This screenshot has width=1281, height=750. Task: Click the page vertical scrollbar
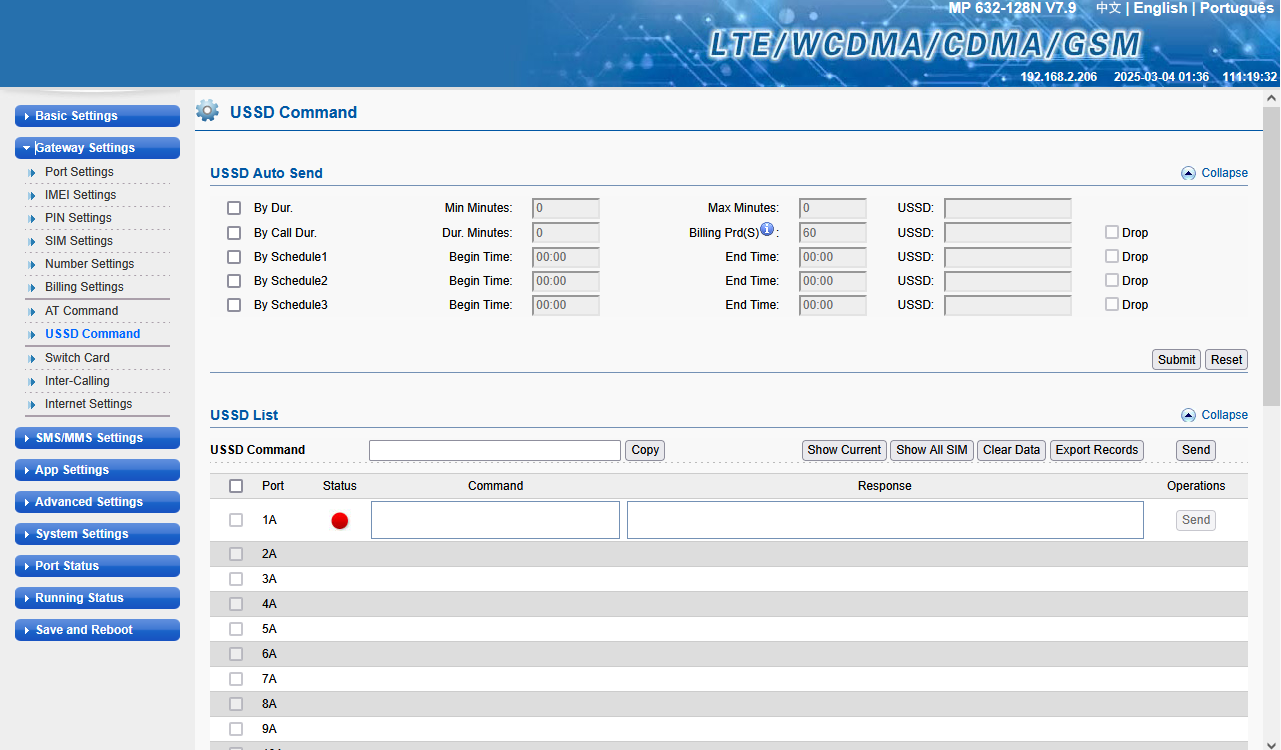pos(1271,255)
